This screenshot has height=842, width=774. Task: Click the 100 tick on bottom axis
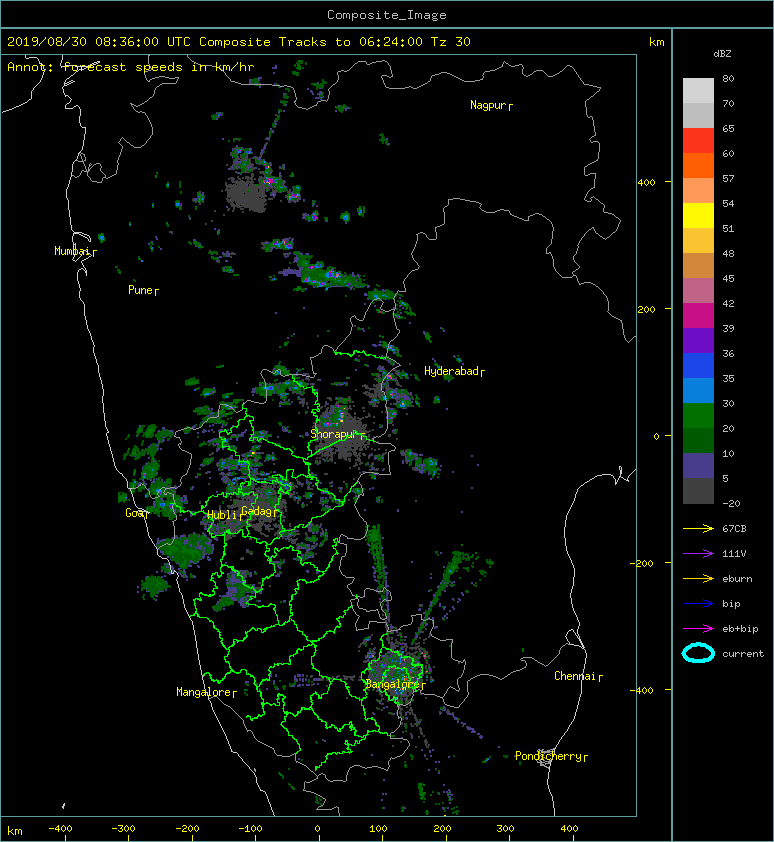[379, 829]
